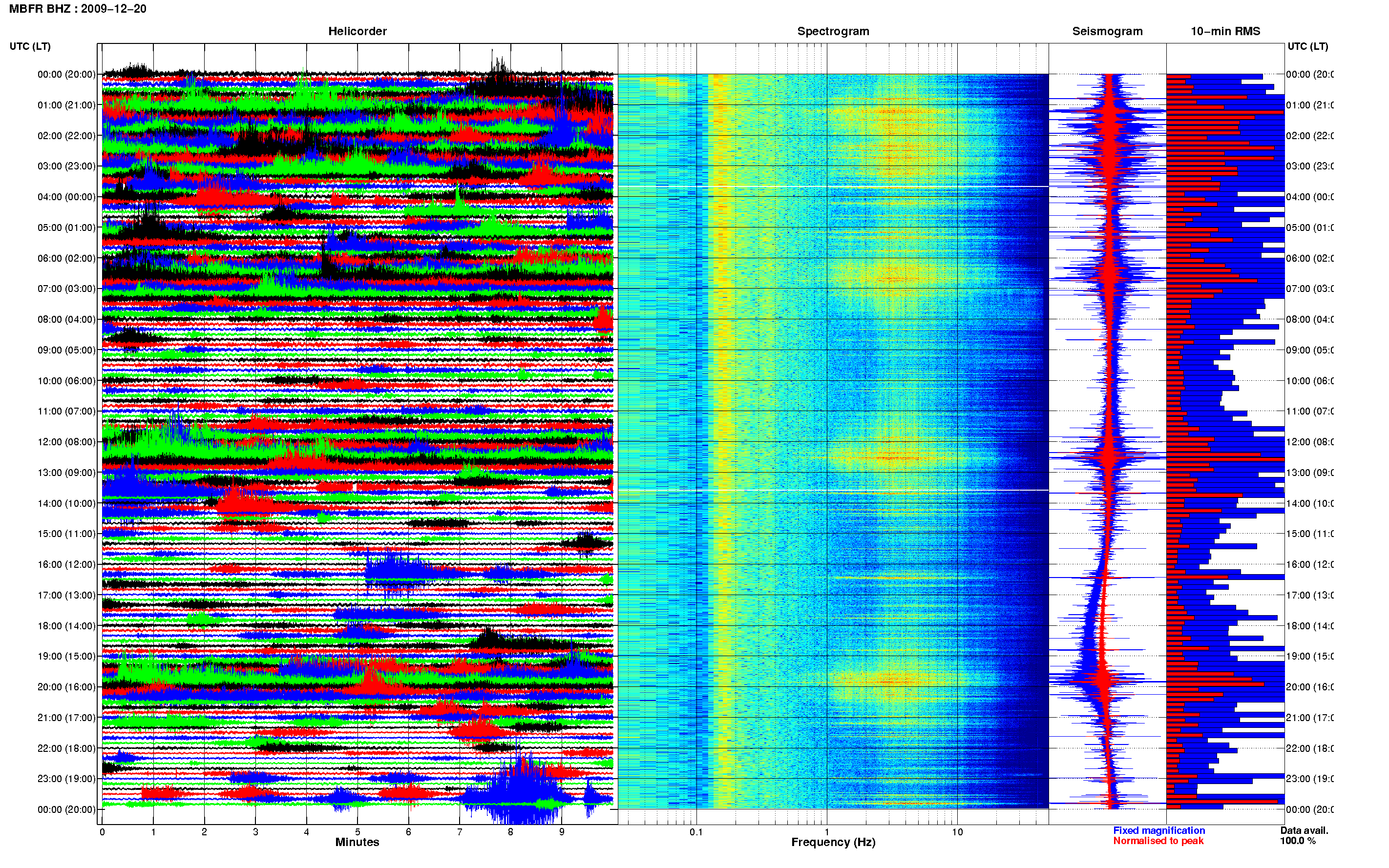The image size is (1389, 868).
Task: Click the left '17:00 (13:00)' time label
Action: click(66, 595)
